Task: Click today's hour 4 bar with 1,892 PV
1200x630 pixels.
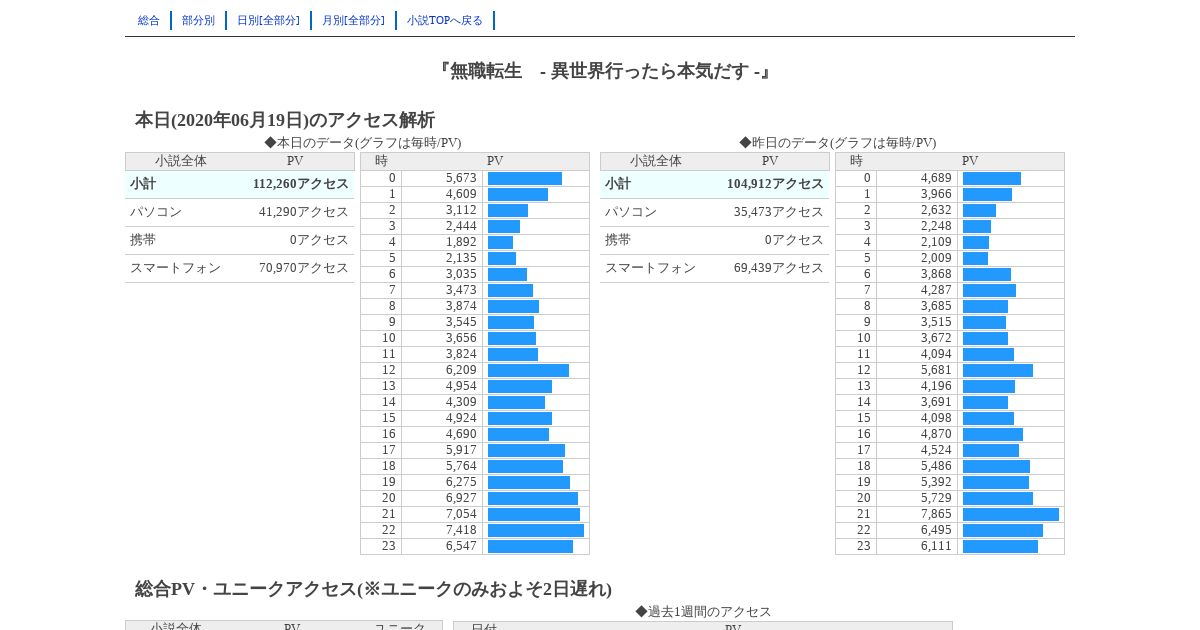Action: coord(500,242)
